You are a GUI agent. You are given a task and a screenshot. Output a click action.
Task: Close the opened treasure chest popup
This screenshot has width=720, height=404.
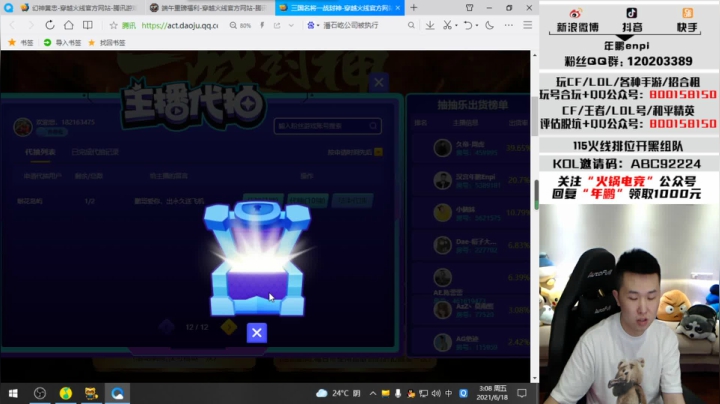[x=257, y=333]
